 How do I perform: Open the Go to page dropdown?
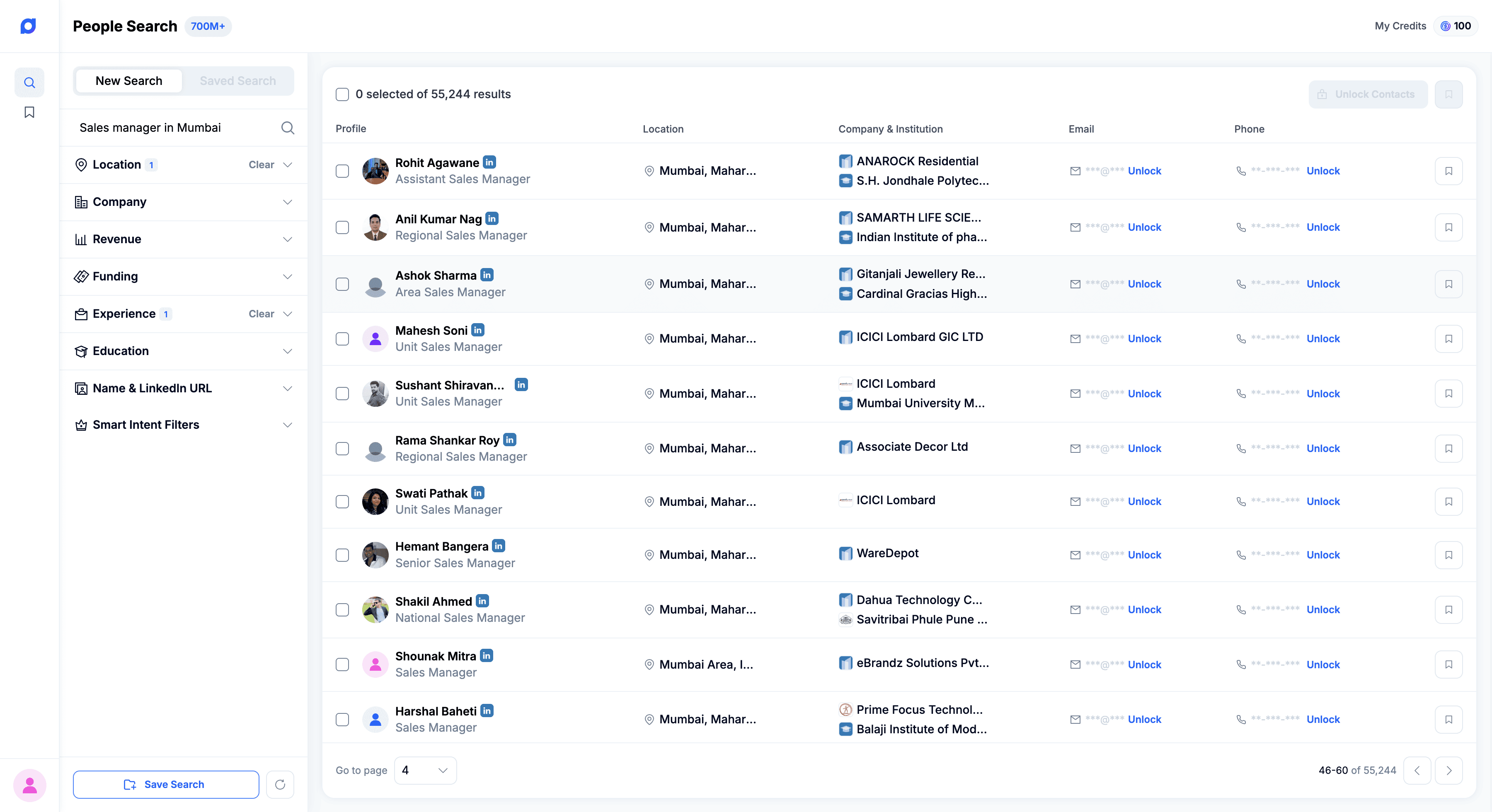pyautogui.click(x=425, y=770)
